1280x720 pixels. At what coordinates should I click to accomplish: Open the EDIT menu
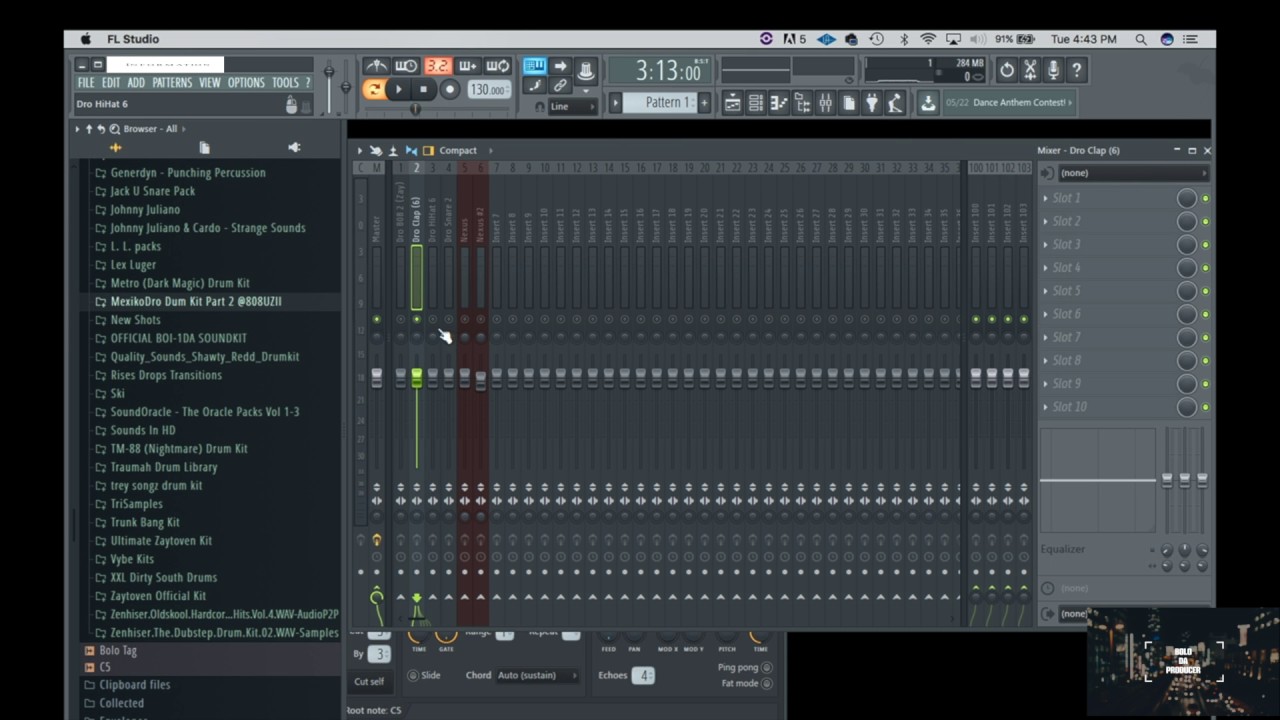tap(111, 83)
